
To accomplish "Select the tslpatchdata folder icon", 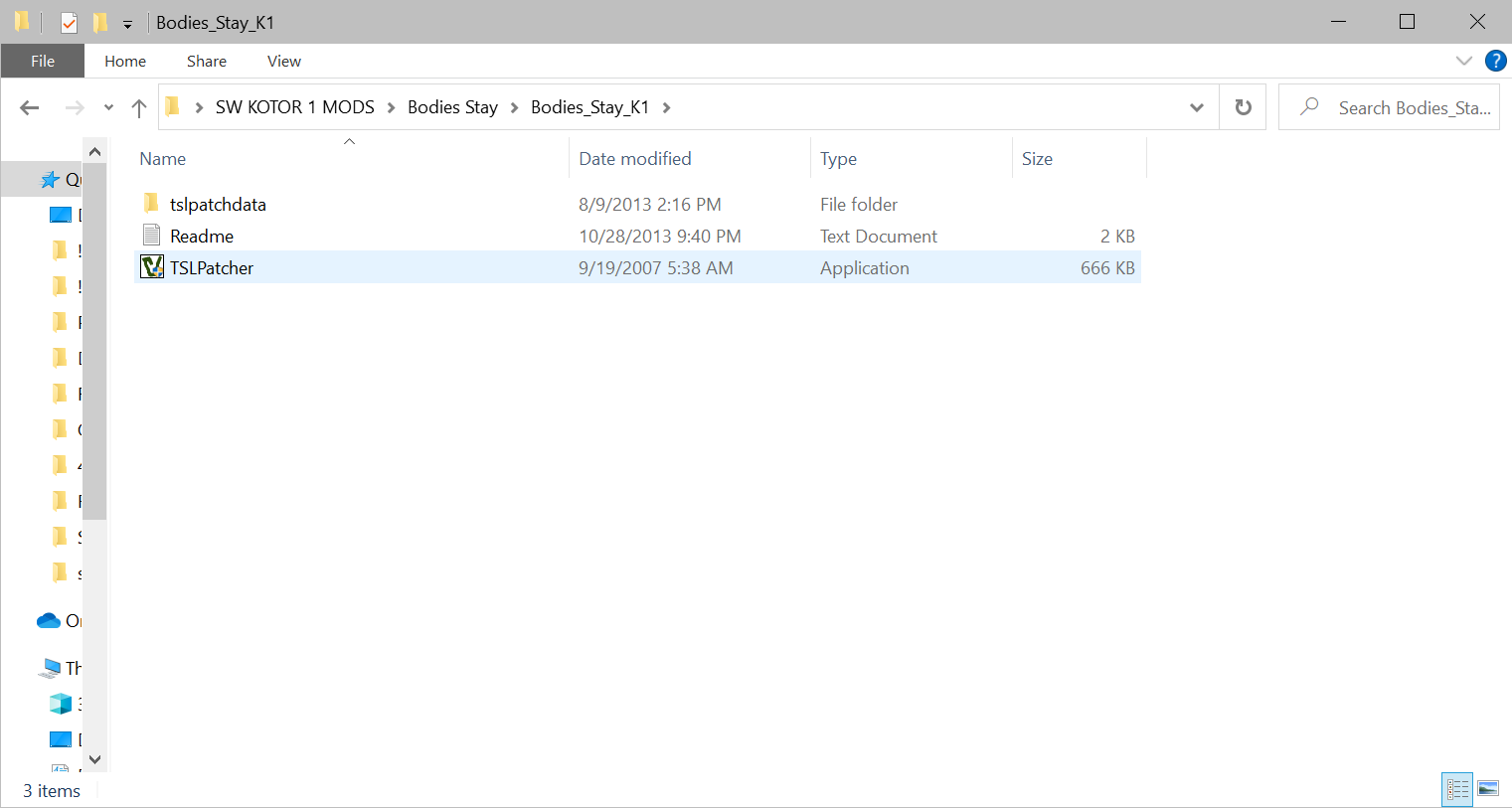I will (x=151, y=204).
